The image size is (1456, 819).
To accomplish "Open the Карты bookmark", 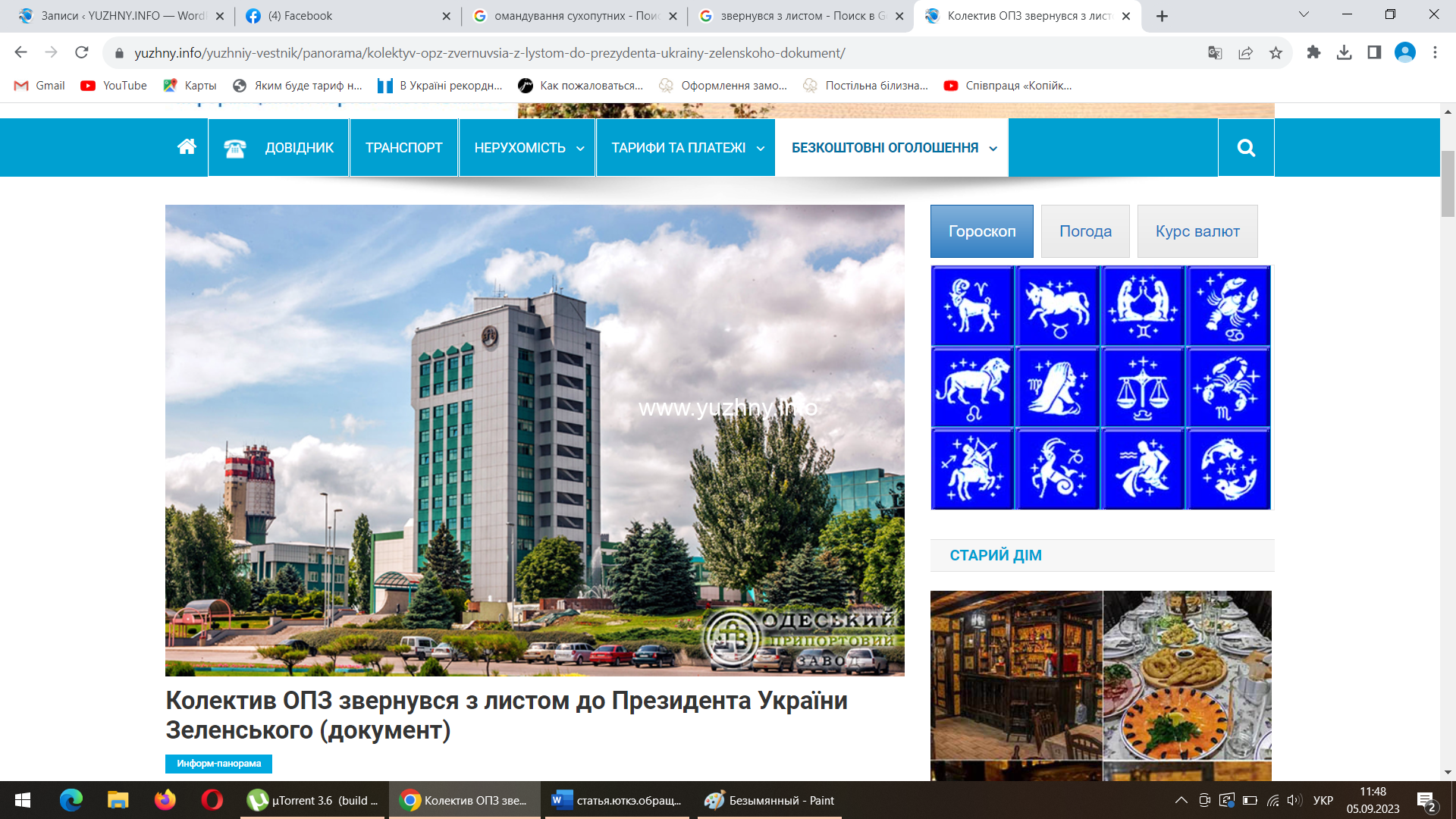I will click(190, 86).
